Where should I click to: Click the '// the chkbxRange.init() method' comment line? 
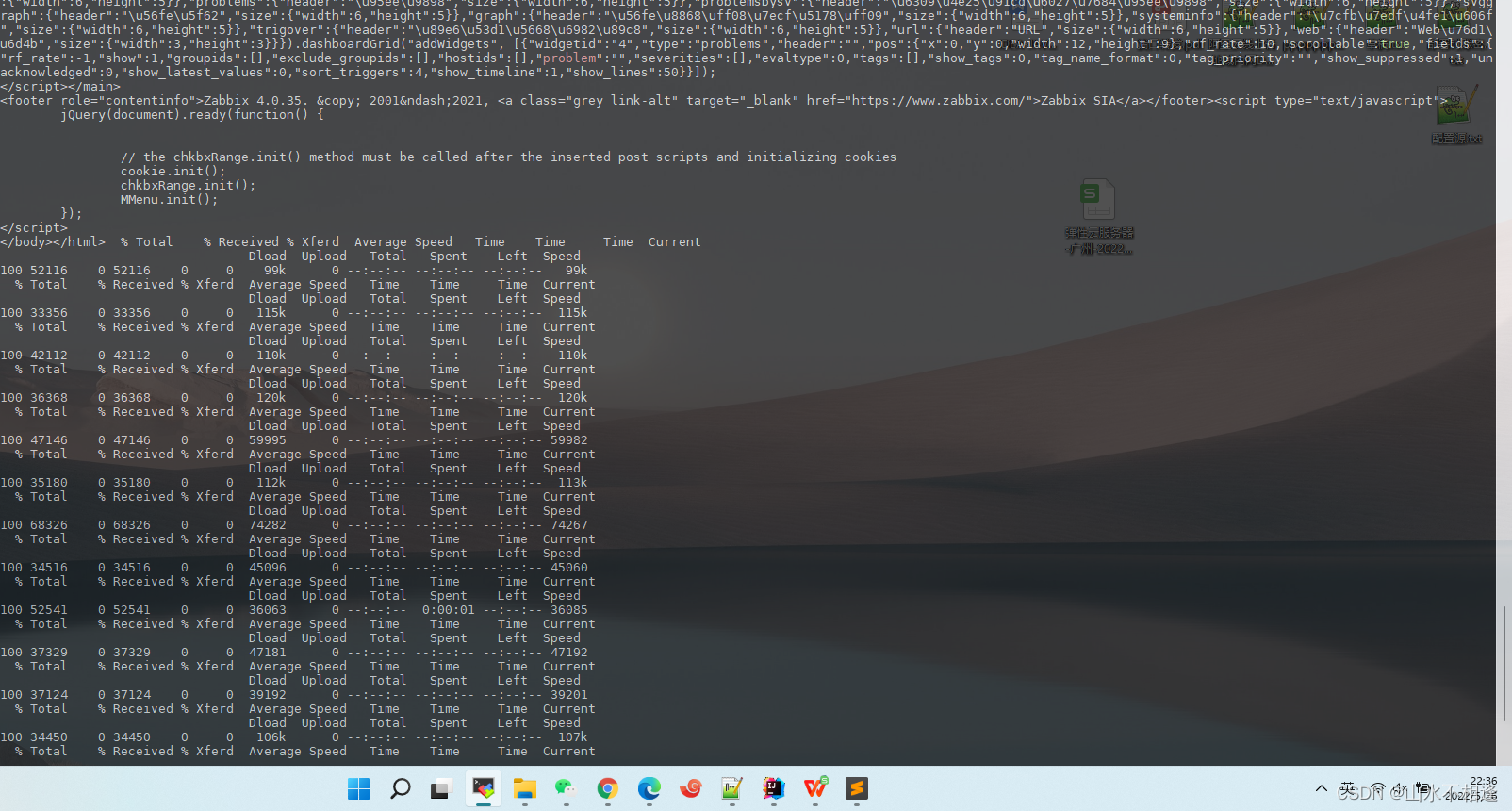coord(509,157)
